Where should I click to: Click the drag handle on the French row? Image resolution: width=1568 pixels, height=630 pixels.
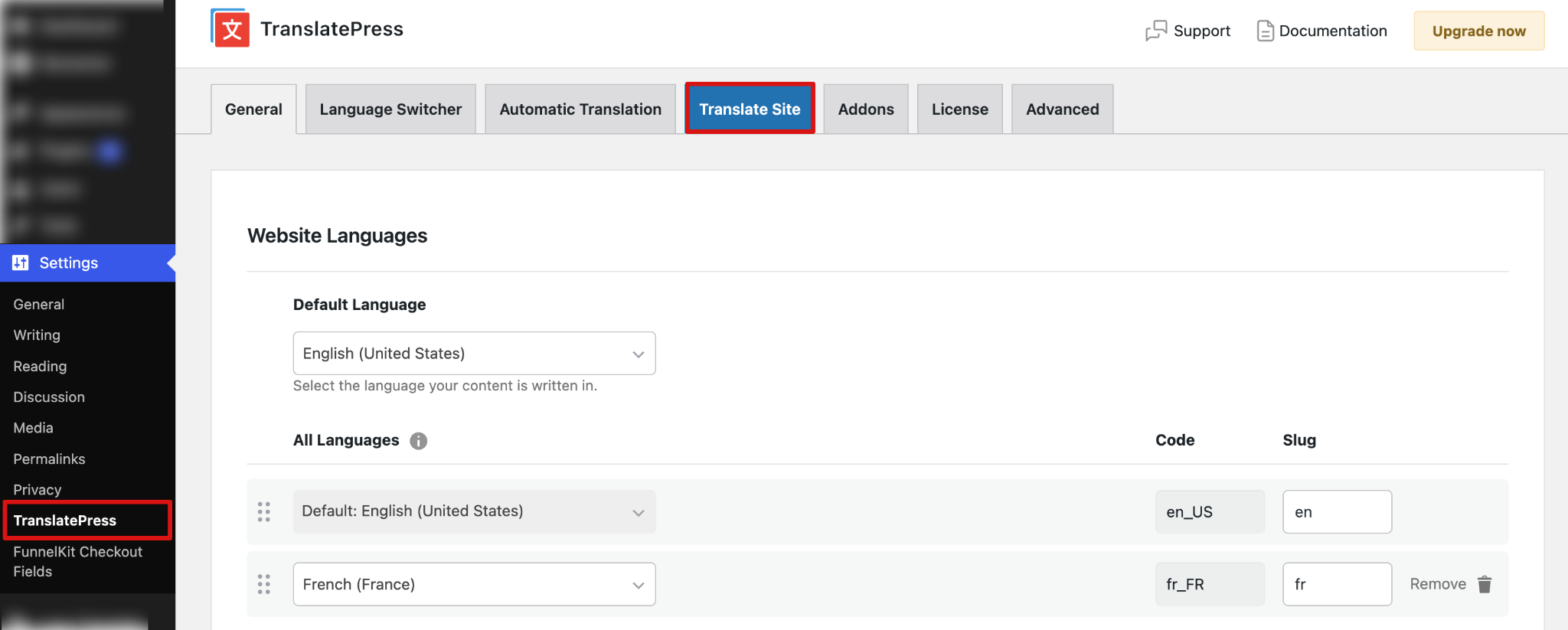[264, 585]
